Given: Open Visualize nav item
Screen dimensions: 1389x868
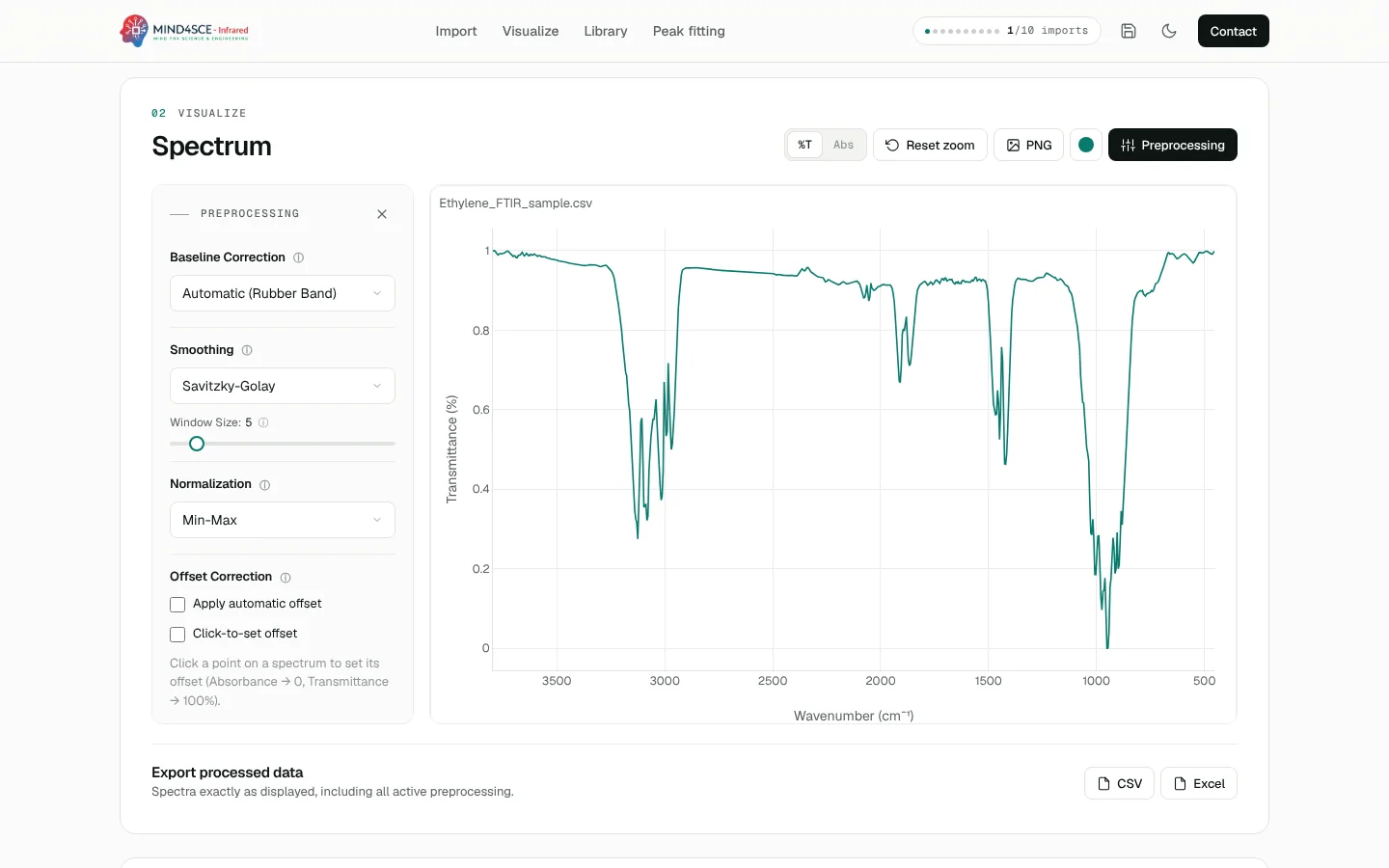Looking at the screenshot, I should coord(531,31).
